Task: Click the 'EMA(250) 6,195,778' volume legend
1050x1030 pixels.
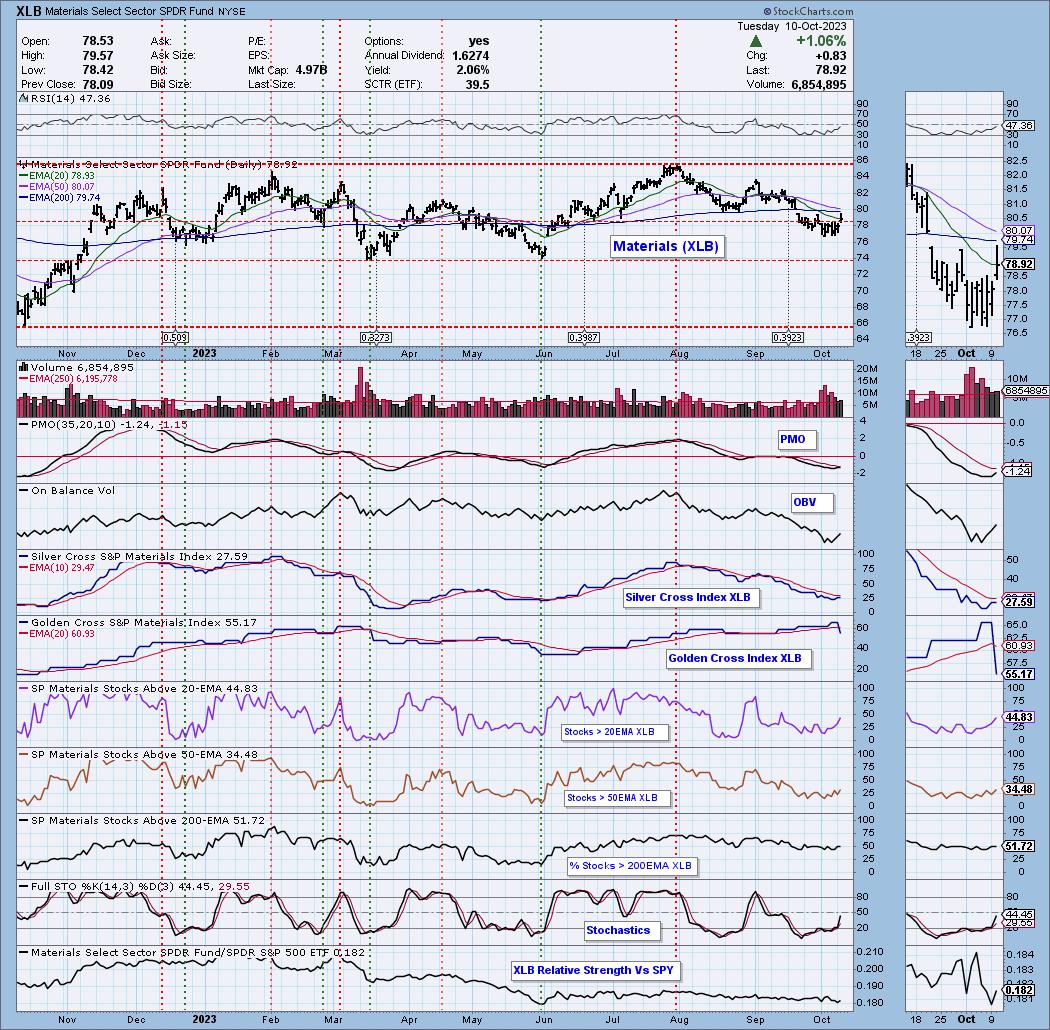Action: point(68,378)
